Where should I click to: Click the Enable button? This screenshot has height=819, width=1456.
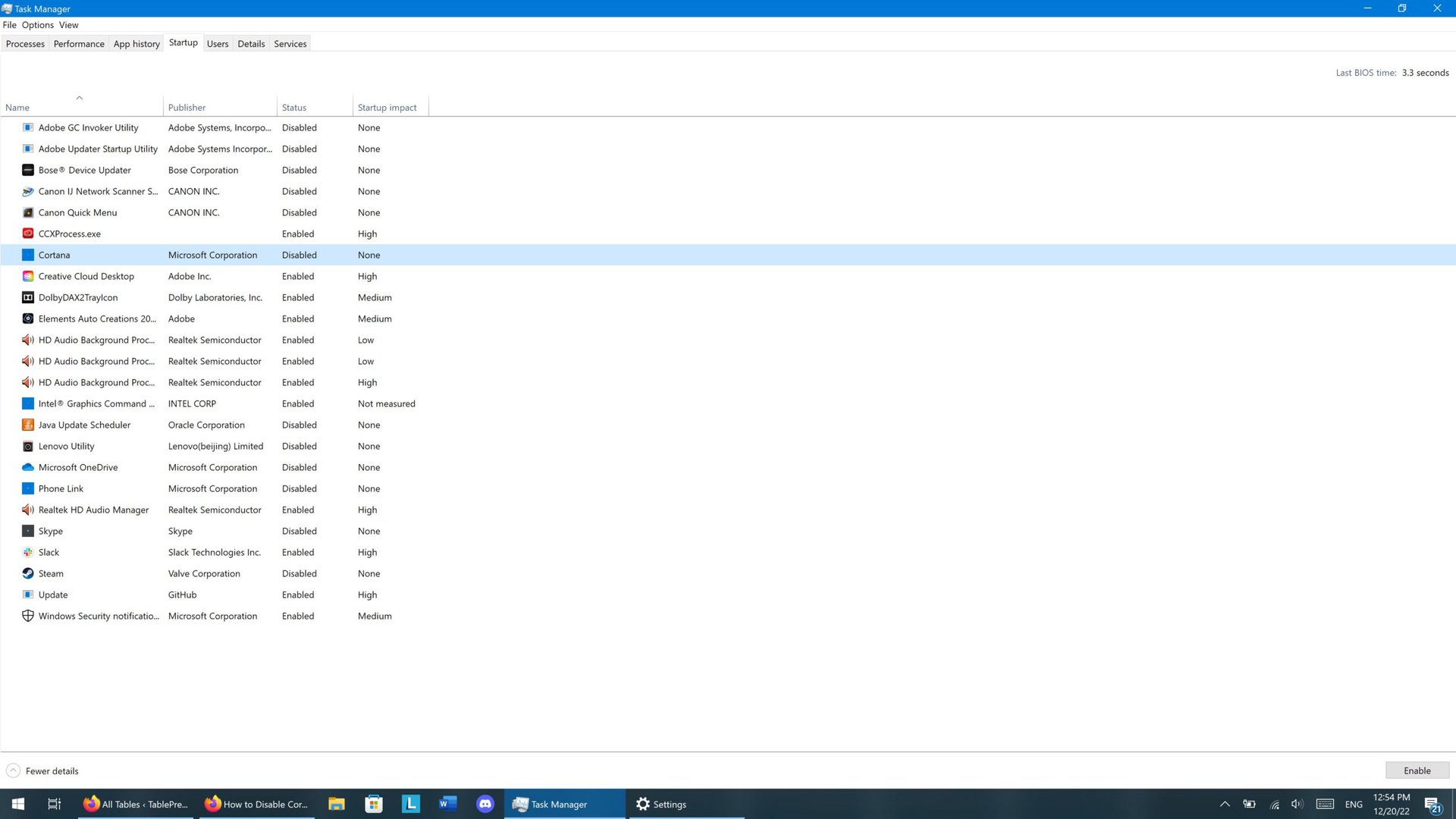coord(1417,770)
